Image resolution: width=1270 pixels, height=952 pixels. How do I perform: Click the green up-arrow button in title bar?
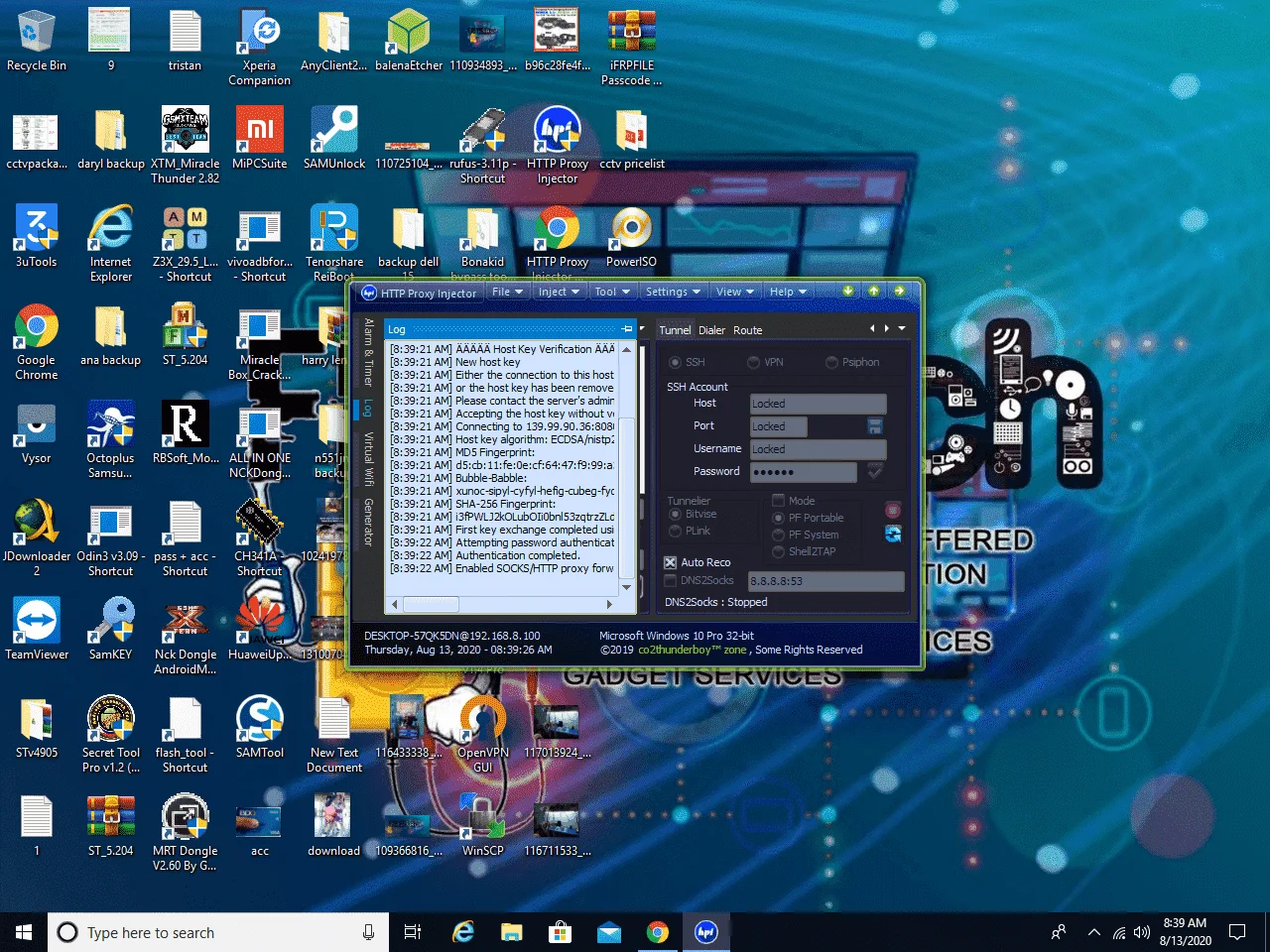873,292
